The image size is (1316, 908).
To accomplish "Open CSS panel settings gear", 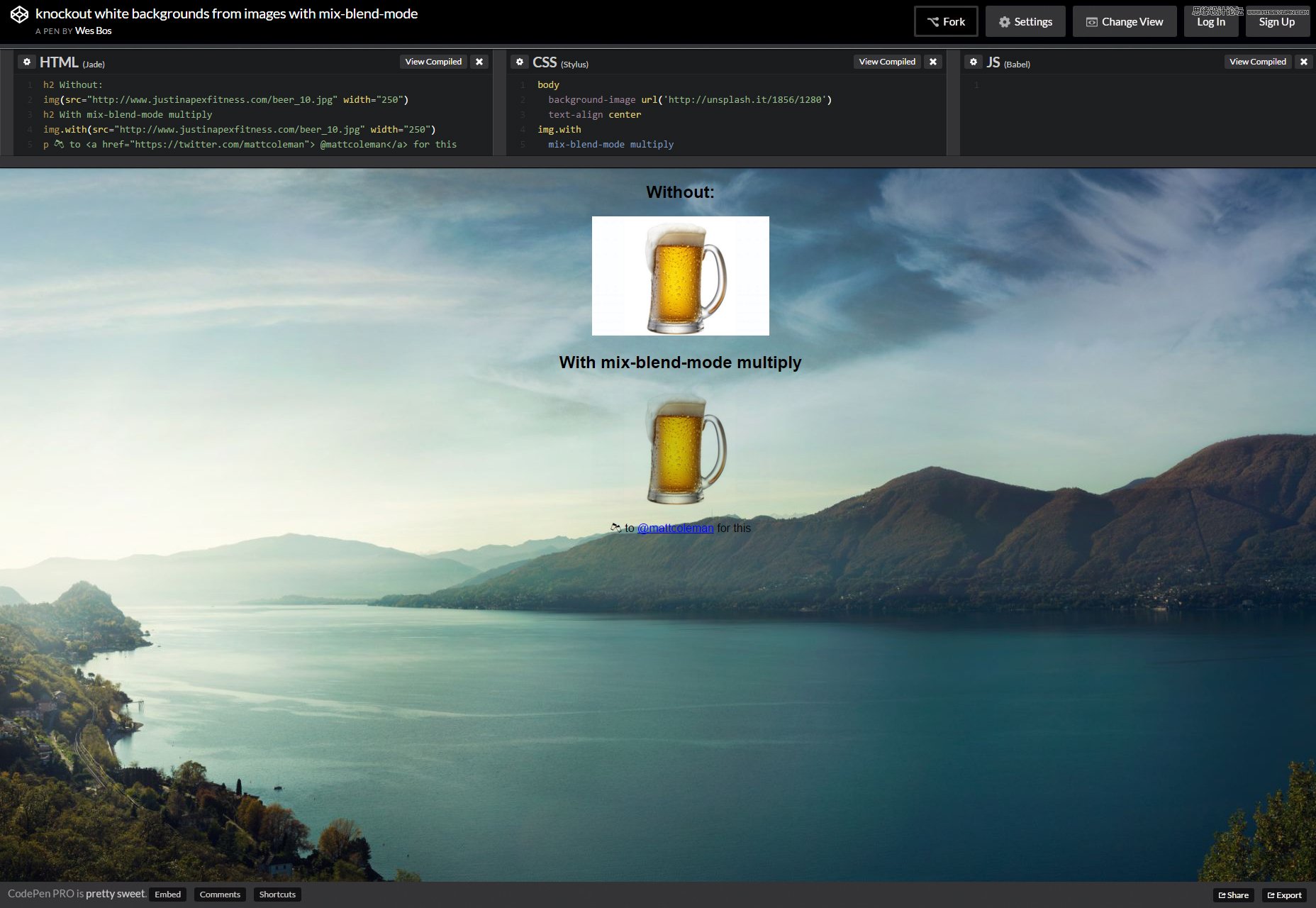I will pos(520,62).
